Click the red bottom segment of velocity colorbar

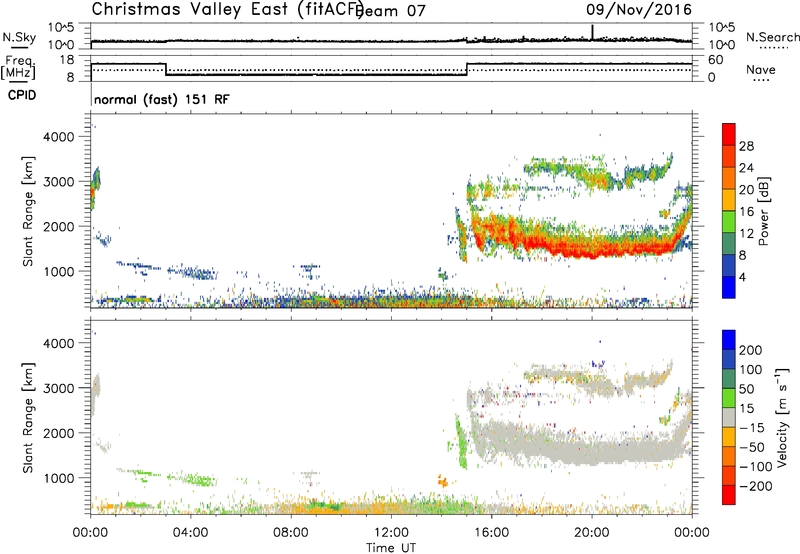[729, 495]
